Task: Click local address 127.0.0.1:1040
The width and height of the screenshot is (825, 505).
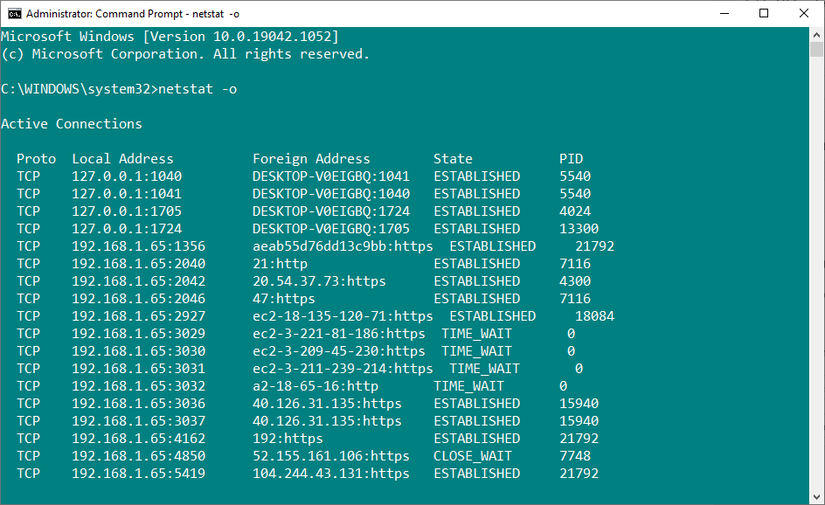Action: point(127,176)
